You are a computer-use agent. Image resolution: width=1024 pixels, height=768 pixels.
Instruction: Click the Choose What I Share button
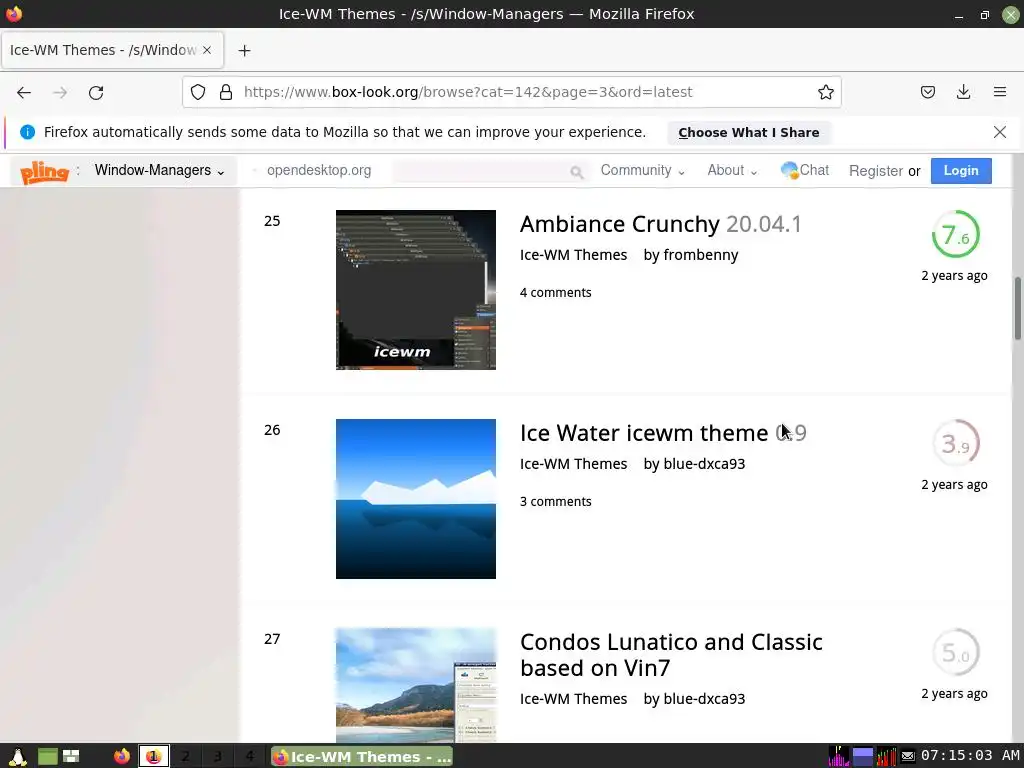point(748,133)
